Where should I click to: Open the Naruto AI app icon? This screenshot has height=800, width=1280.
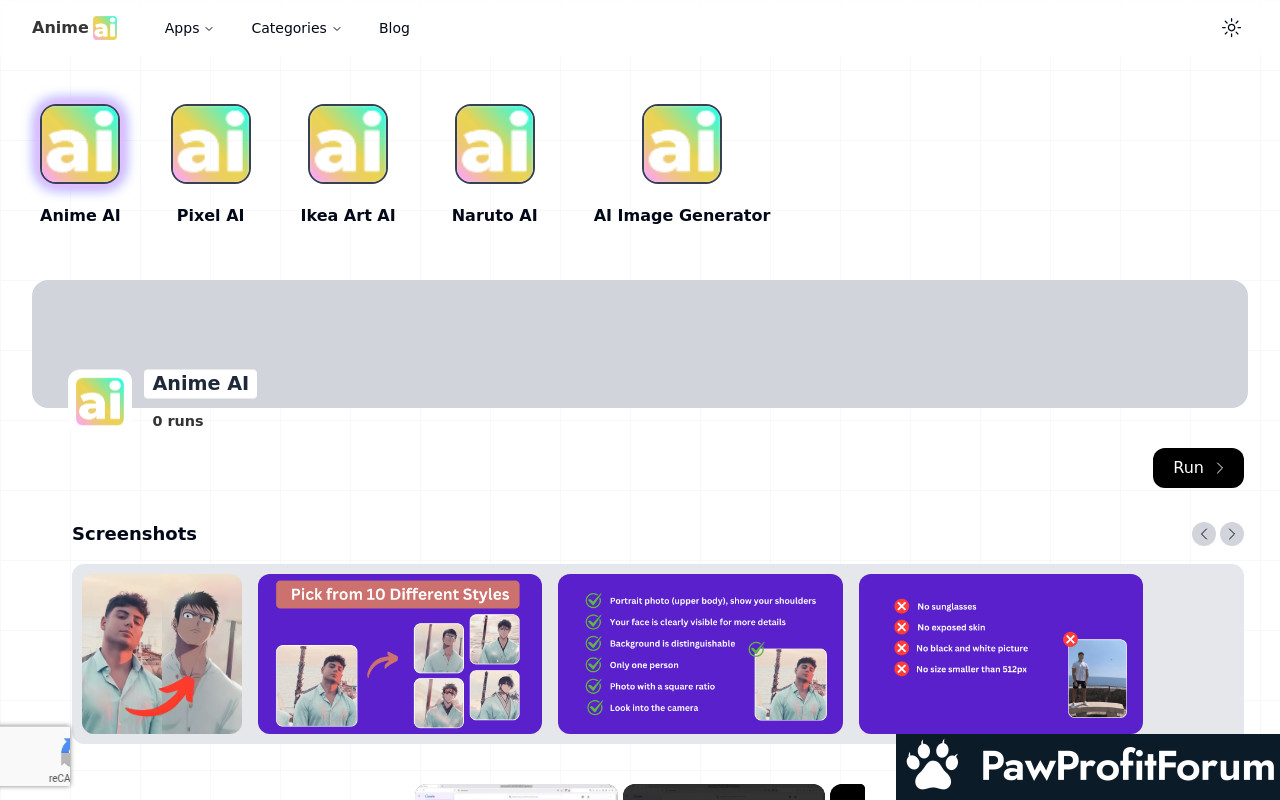(x=495, y=144)
